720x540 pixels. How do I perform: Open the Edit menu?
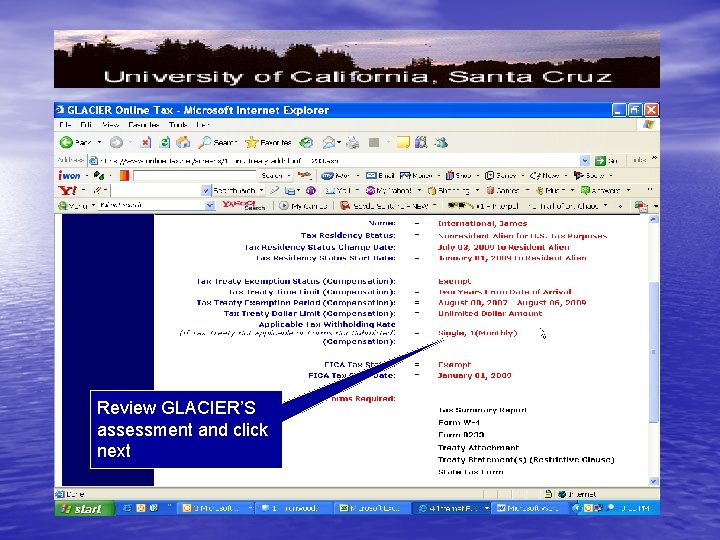click(x=86, y=124)
